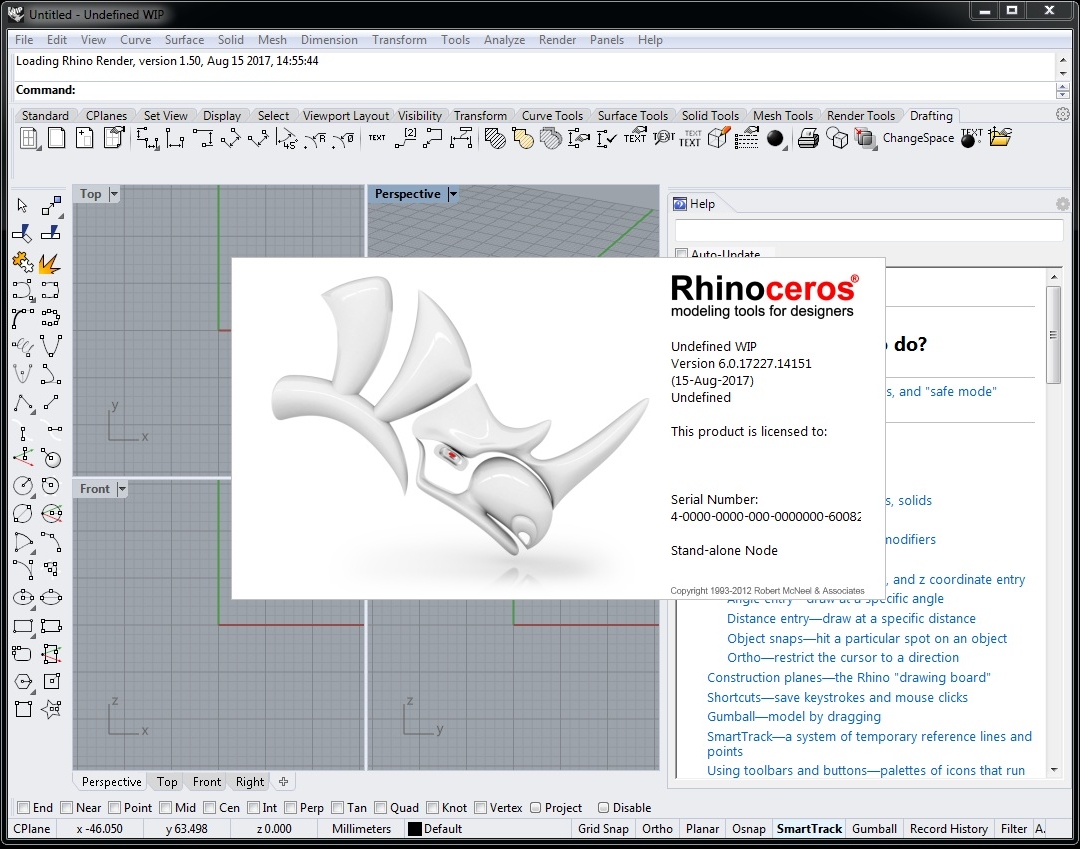1080x849 pixels.
Task: Click the Print icon in Drafting toolbar
Action: [x=809, y=139]
